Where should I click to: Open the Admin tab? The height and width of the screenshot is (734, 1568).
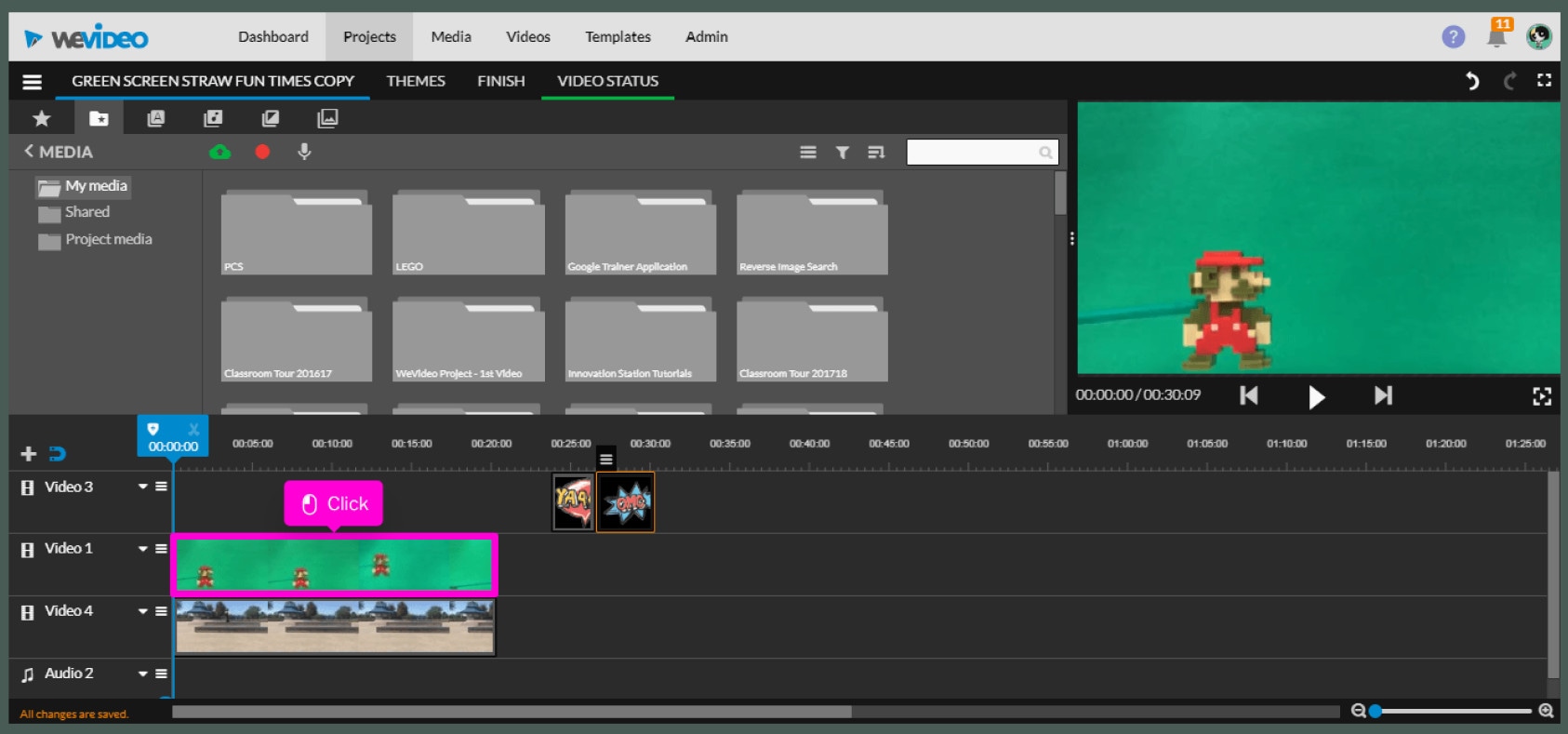pos(707,36)
